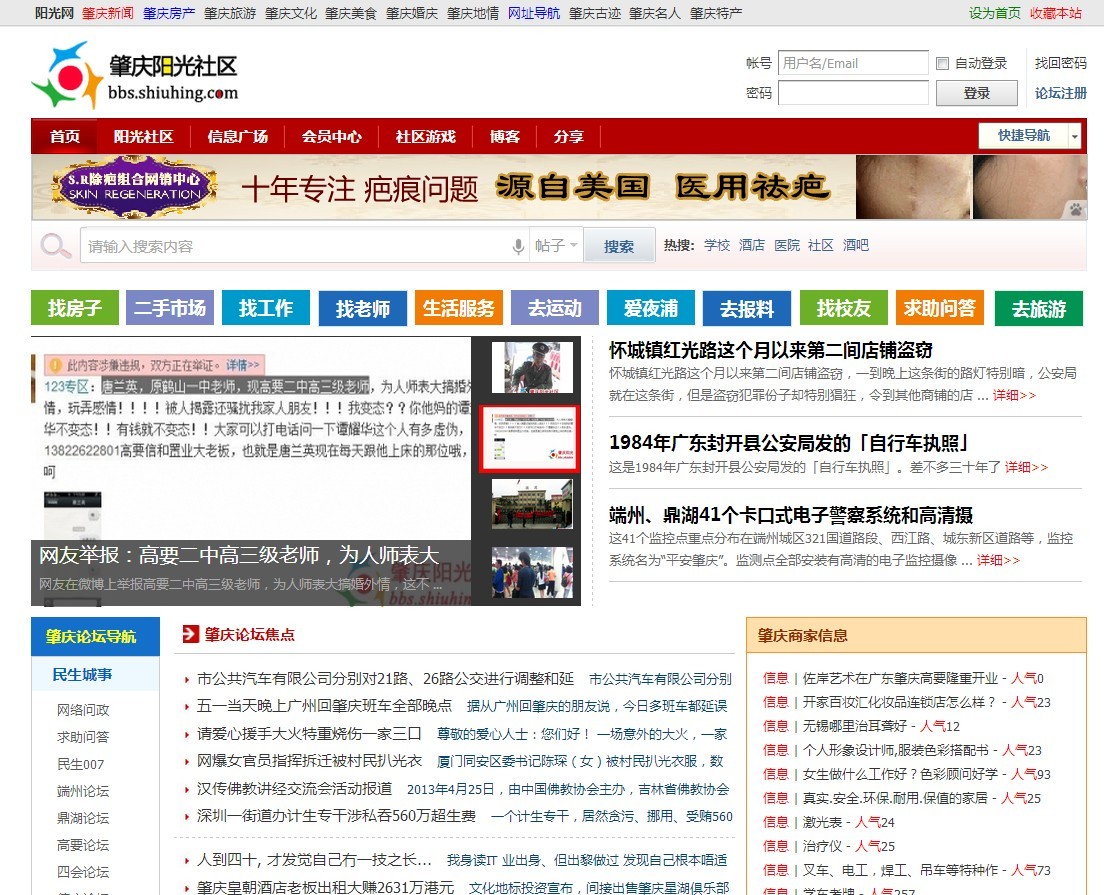Click the 去旅游 green tile

tap(1039, 308)
